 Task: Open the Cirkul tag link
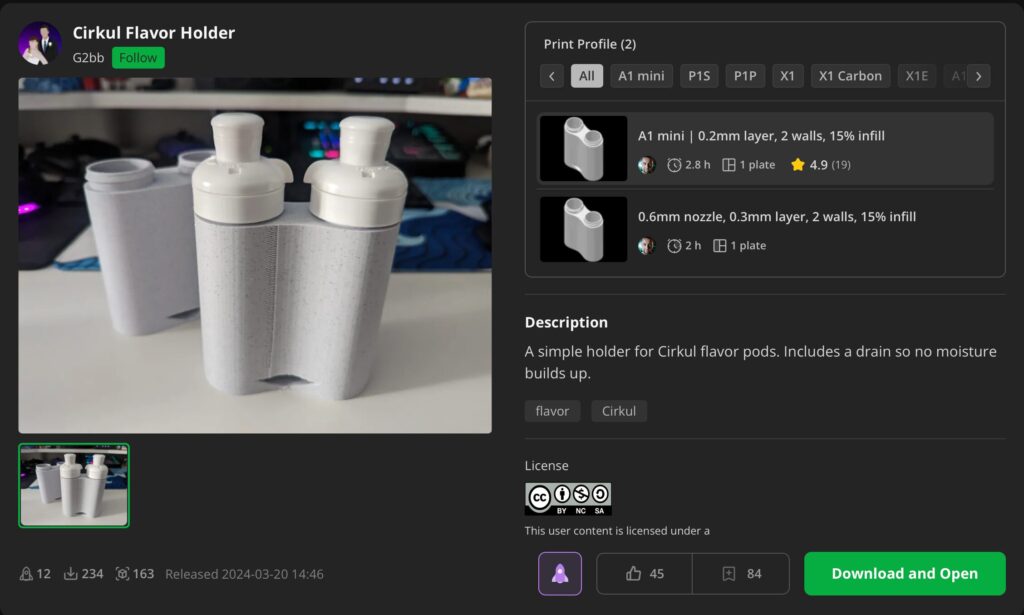click(619, 411)
